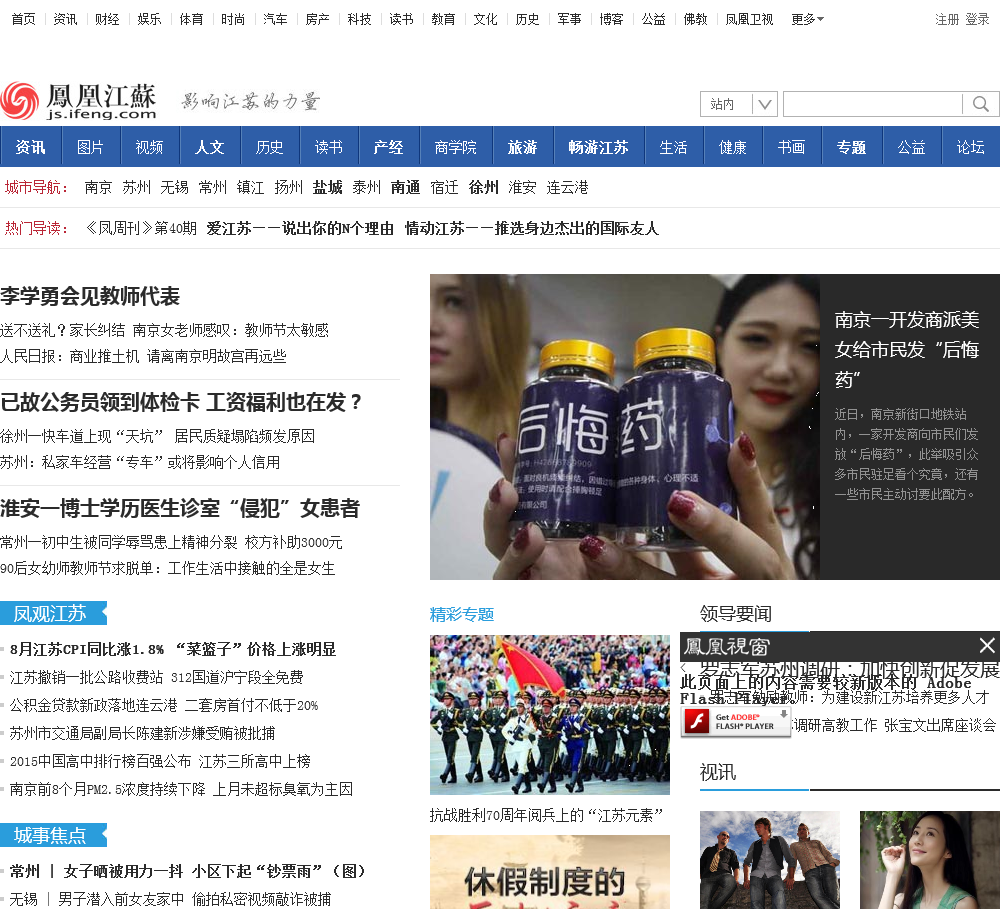Image resolution: width=1000 pixels, height=909 pixels.
Task: Open 南京一开发商派美女 featured title
Action: (x=906, y=349)
